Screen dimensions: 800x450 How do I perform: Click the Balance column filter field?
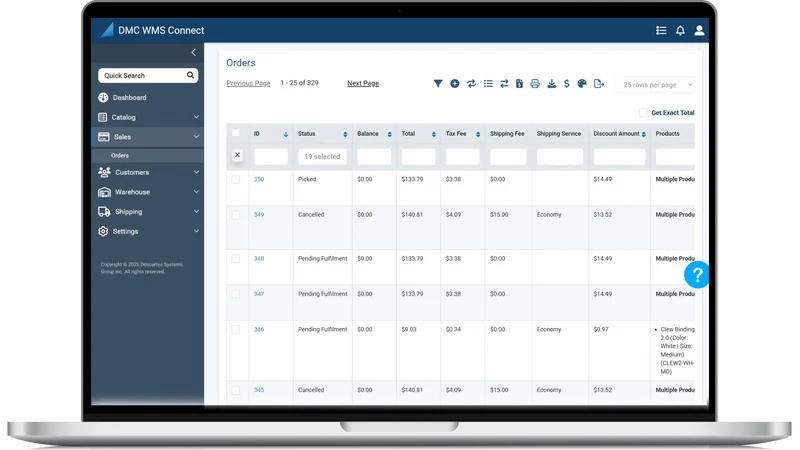[374, 157]
